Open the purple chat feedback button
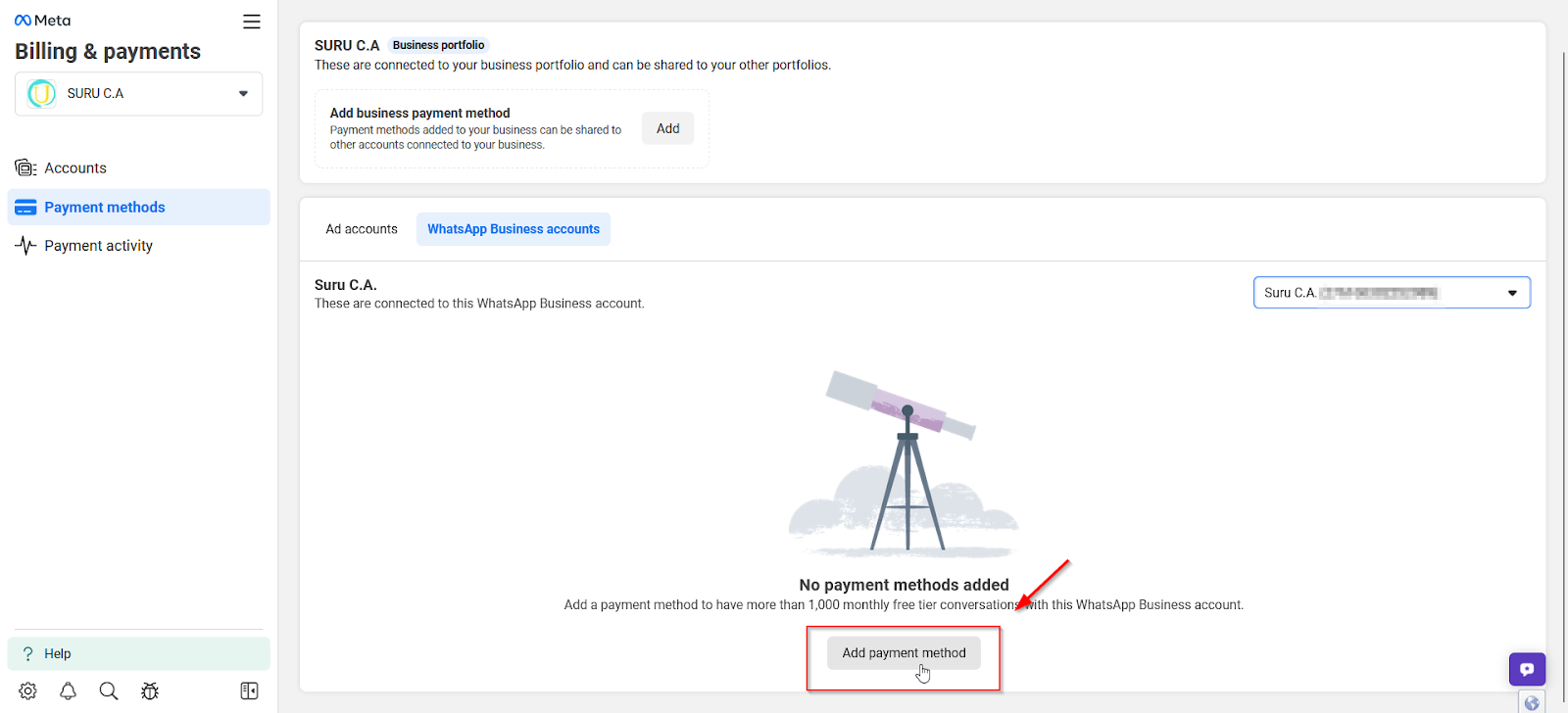Viewport: 1568px width, 713px height. [1527, 670]
